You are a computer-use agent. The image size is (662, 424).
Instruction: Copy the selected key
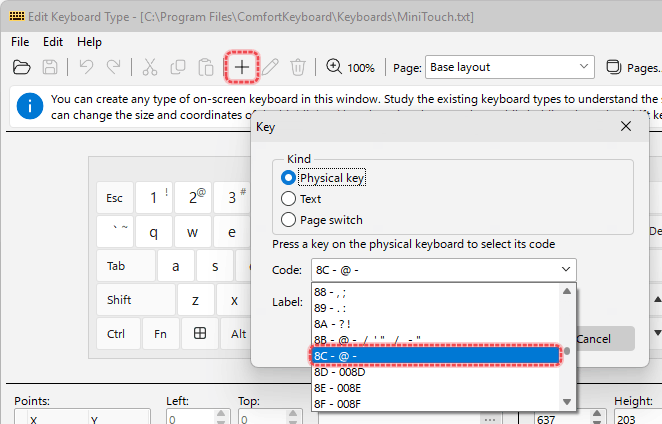click(178, 67)
